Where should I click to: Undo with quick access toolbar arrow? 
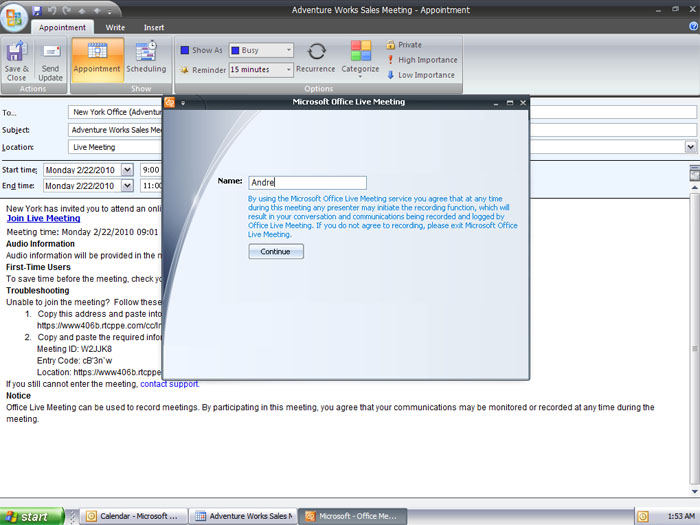(x=52, y=10)
